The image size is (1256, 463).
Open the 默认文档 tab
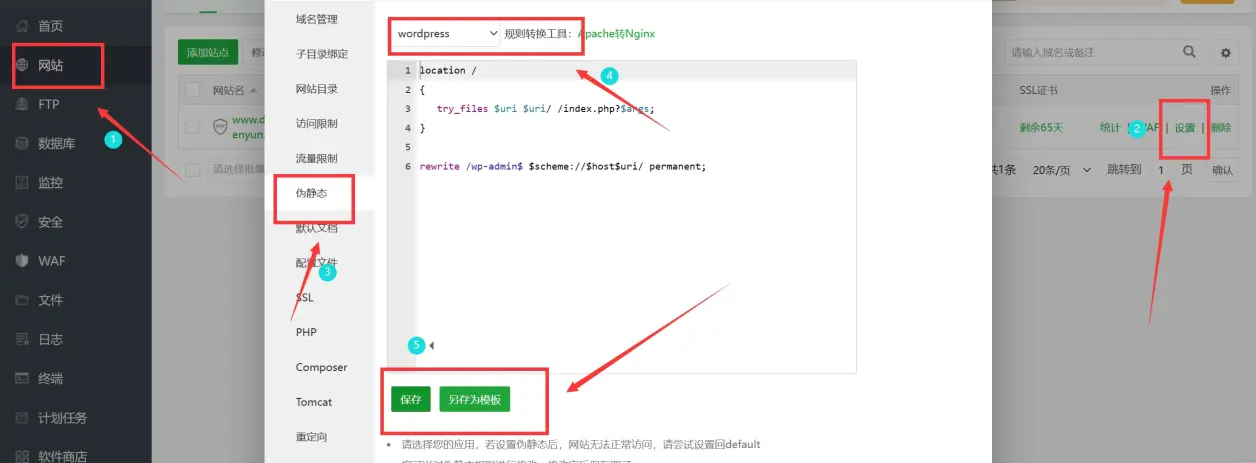(316, 228)
